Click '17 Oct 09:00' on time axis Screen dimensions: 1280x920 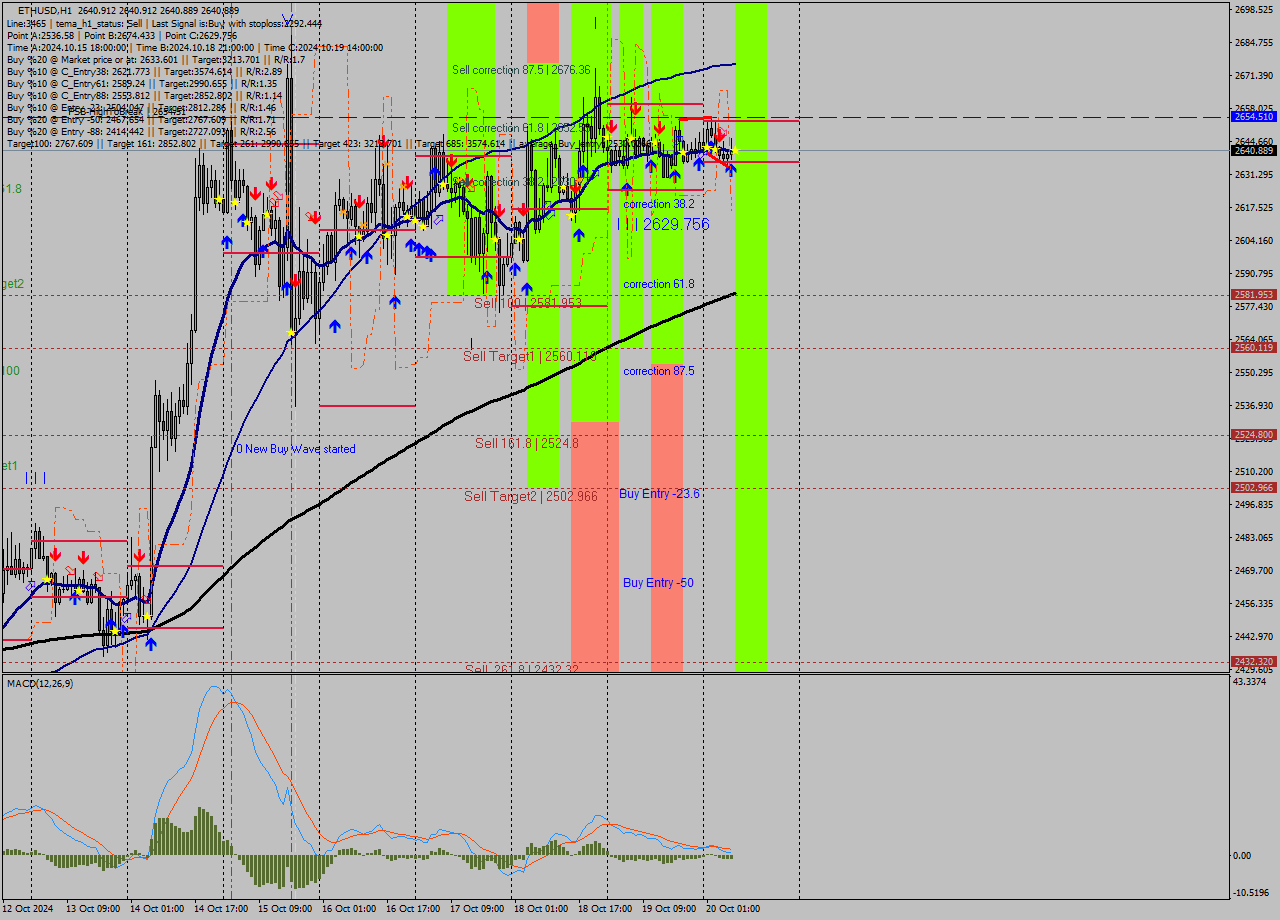[x=479, y=909]
